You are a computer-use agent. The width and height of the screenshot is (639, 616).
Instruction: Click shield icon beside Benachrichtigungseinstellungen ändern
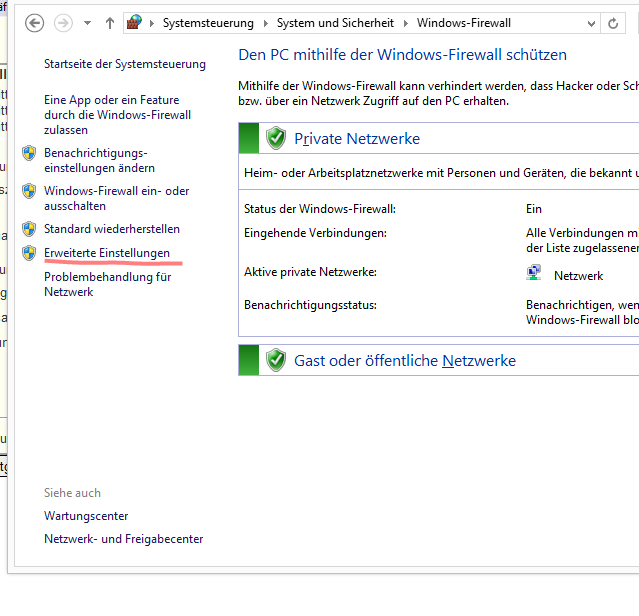pos(29,153)
